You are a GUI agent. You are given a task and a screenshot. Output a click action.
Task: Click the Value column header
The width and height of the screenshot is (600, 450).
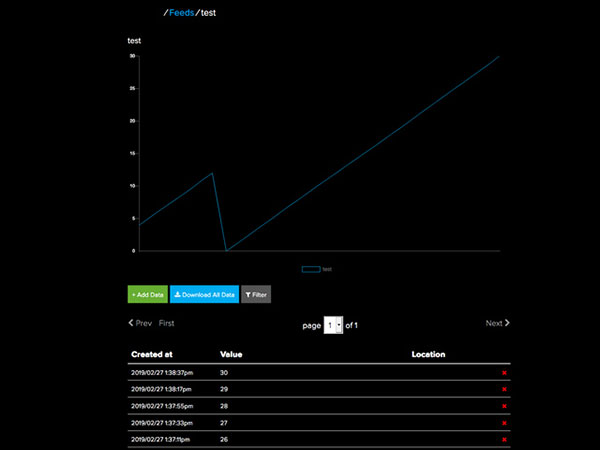pos(231,354)
